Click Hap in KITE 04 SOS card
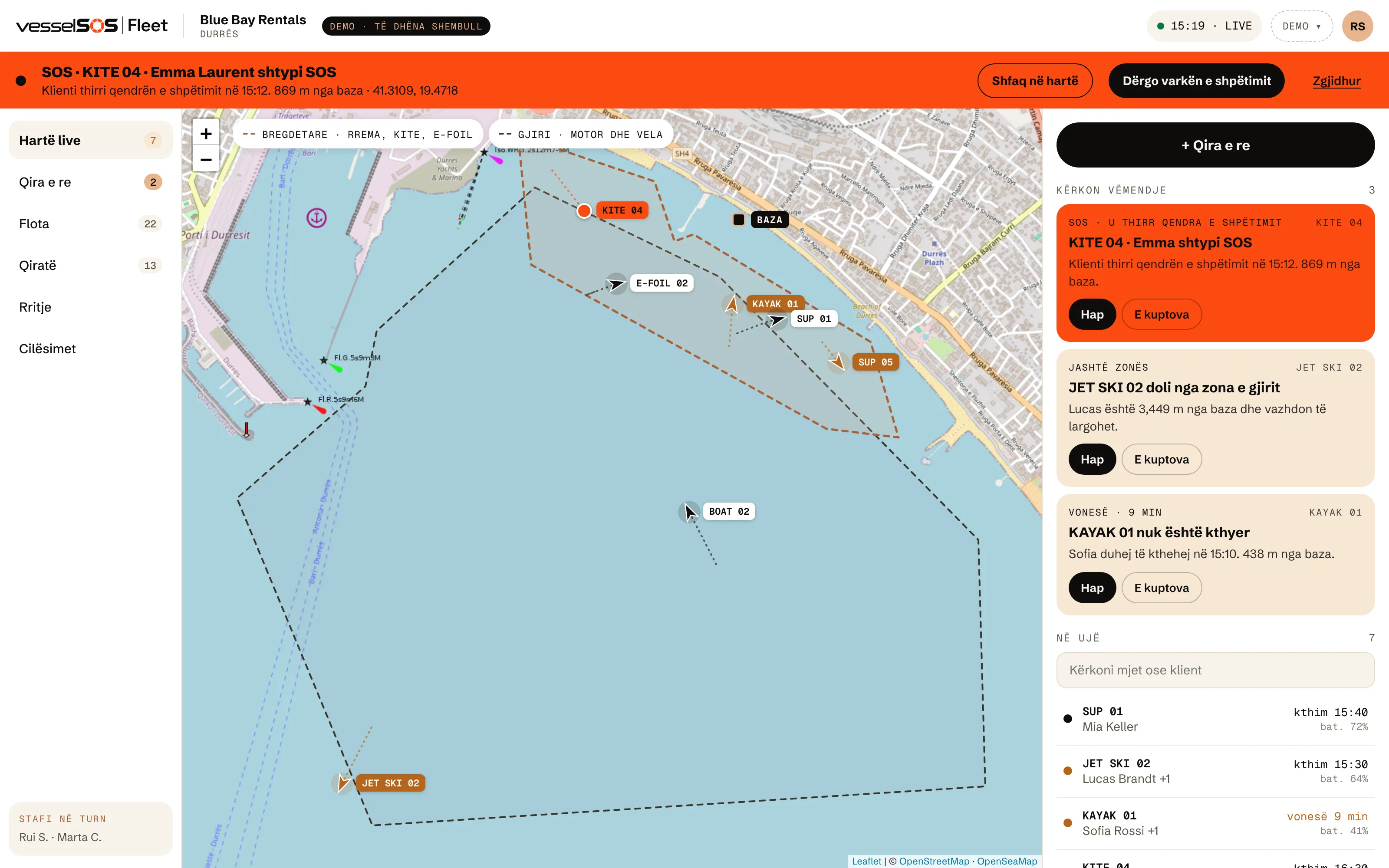1389x868 pixels. [x=1092, y=315]
